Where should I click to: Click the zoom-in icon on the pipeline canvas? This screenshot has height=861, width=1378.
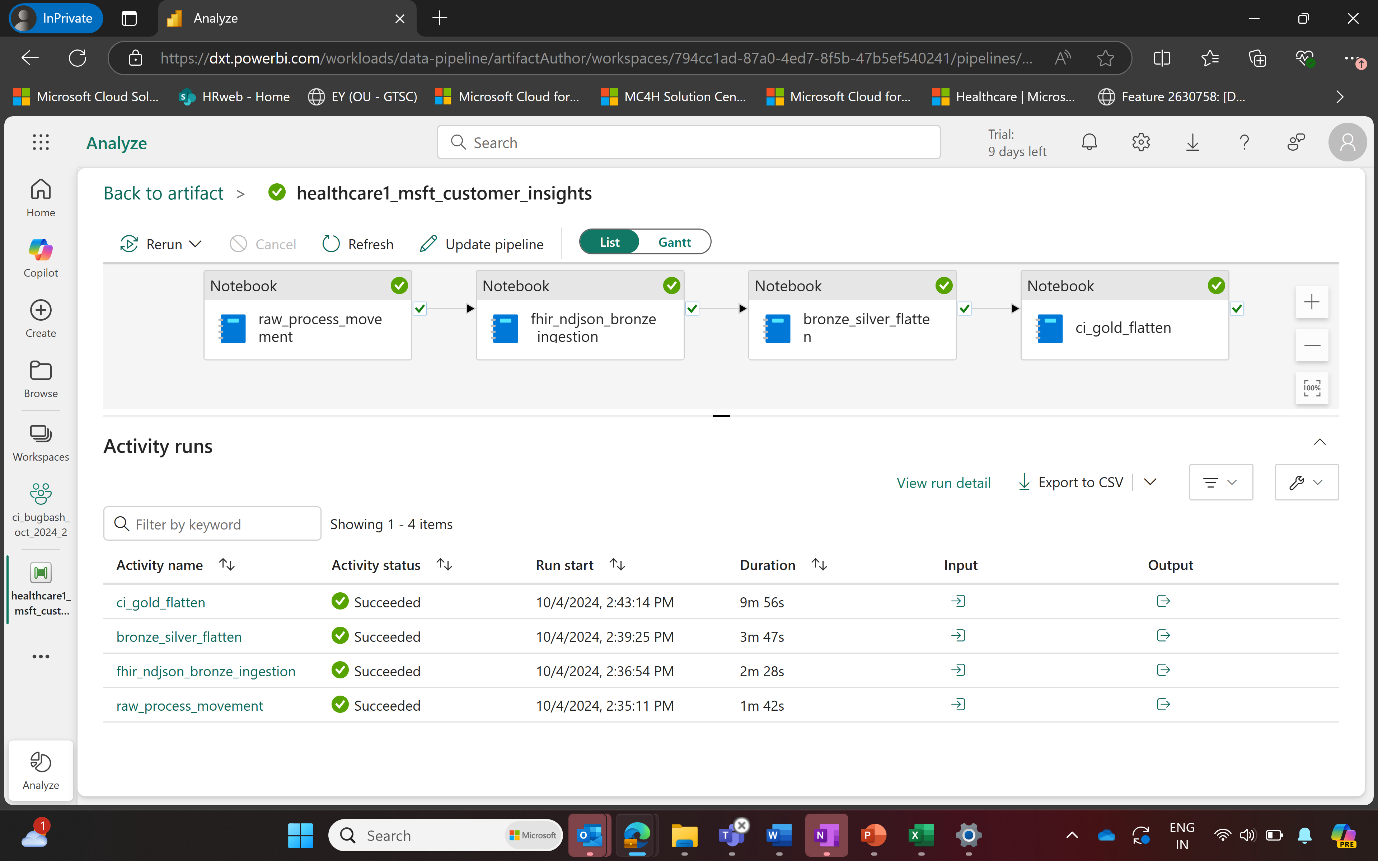(1311, 301)
